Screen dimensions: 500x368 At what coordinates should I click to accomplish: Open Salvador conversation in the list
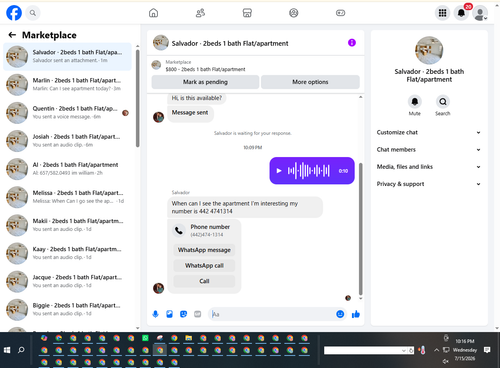tap(67, 56)
